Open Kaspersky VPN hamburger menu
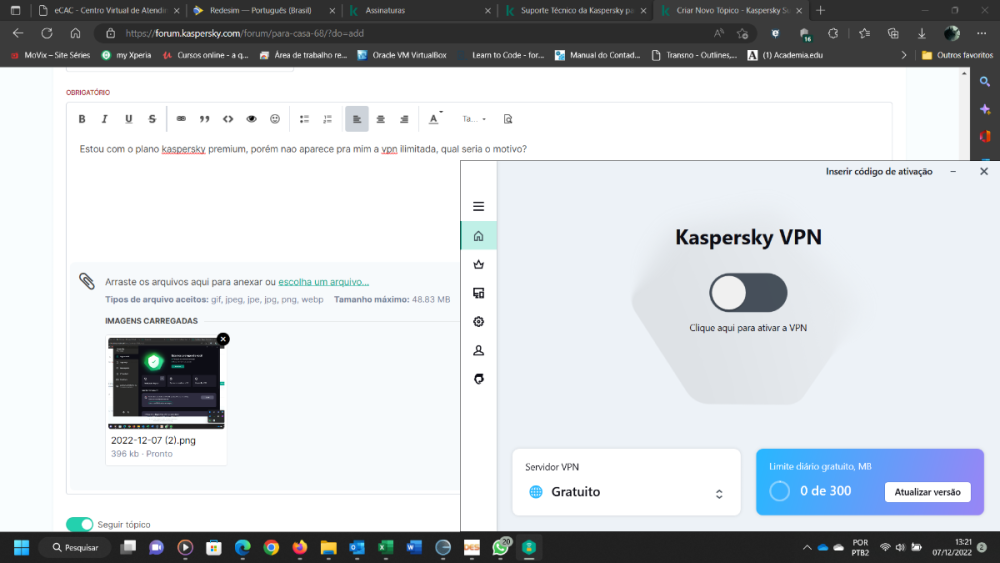Viewport: 1000px width, 563px height. click(478, 207)
